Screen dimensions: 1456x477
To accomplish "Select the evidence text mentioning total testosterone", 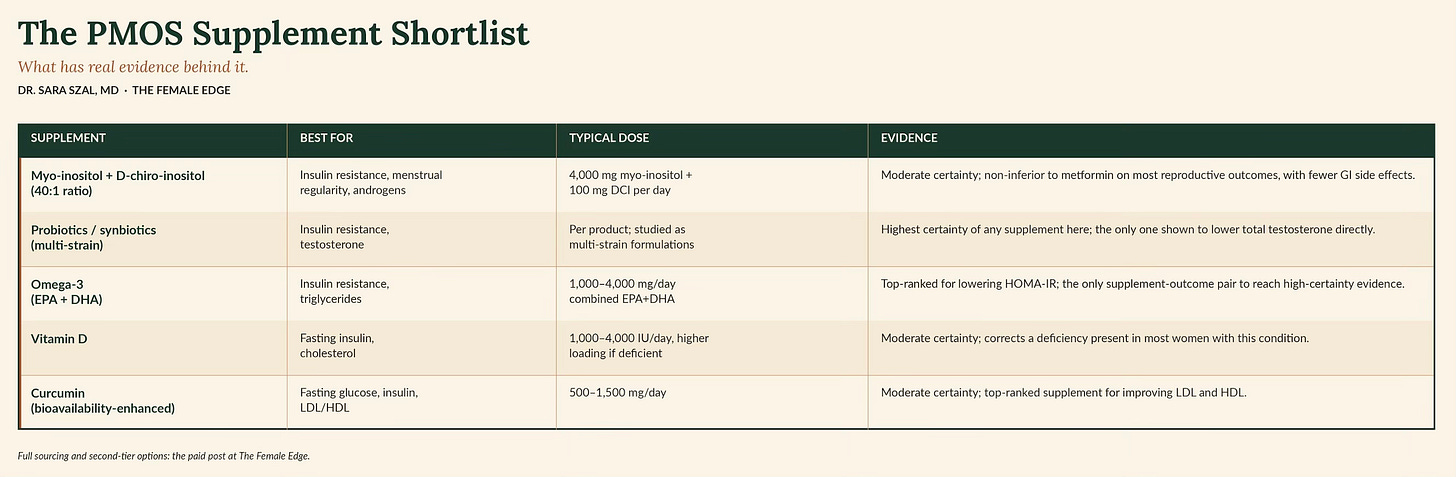I will point(1128,230).
